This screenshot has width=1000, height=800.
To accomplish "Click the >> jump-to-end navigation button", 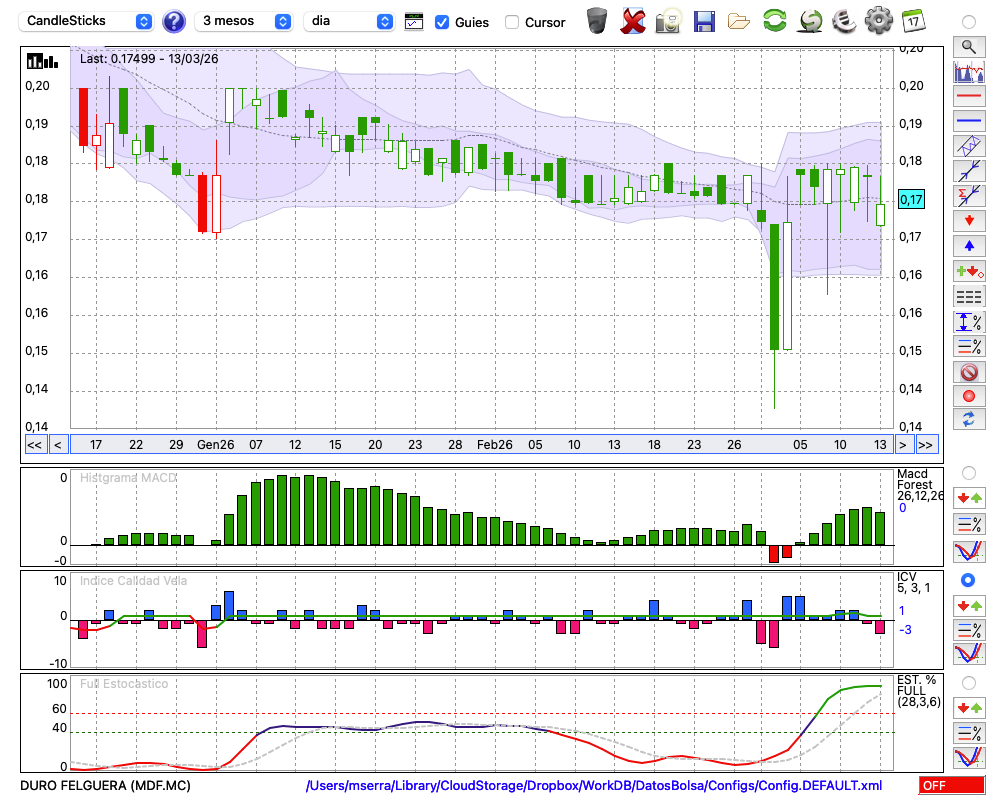I will click(926, 445).
